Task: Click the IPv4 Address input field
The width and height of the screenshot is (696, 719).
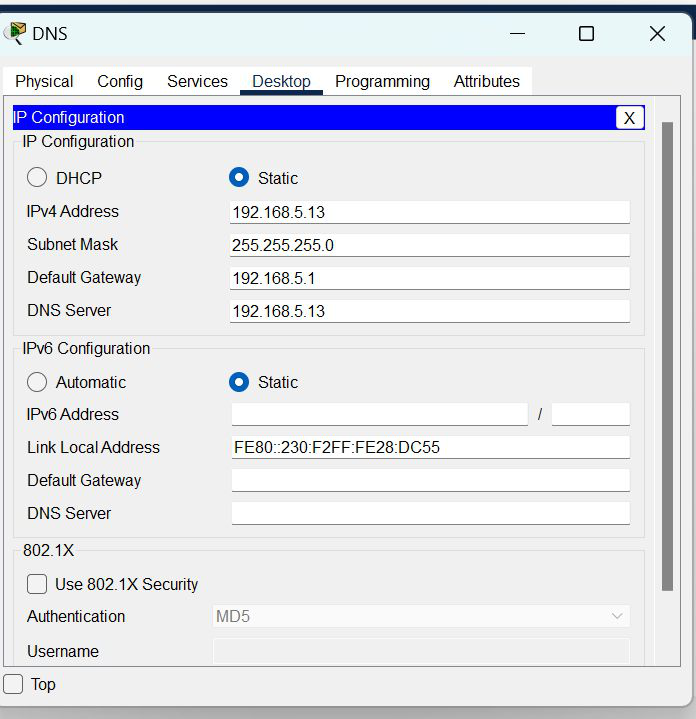Action: tap(429, 212)
